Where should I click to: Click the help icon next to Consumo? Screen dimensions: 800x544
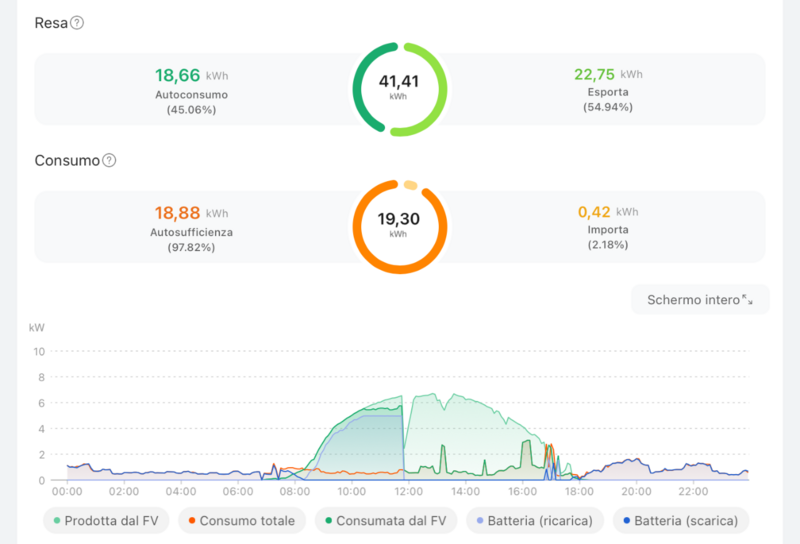[x=110, y=160]
